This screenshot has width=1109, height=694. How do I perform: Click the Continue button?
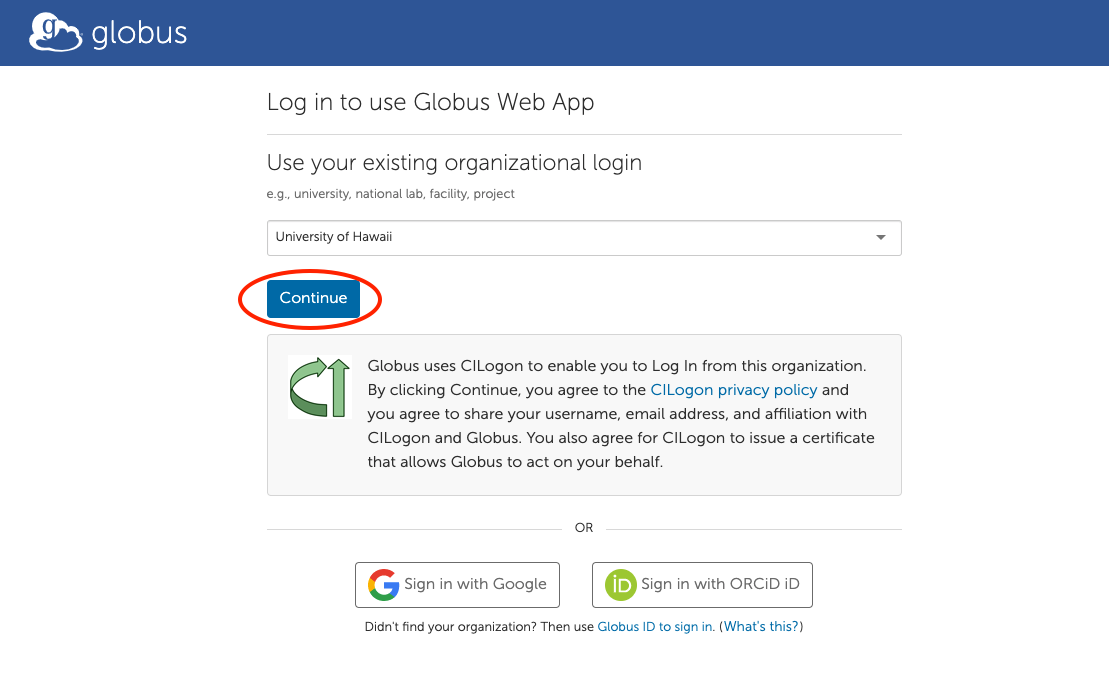click(313, 299)
